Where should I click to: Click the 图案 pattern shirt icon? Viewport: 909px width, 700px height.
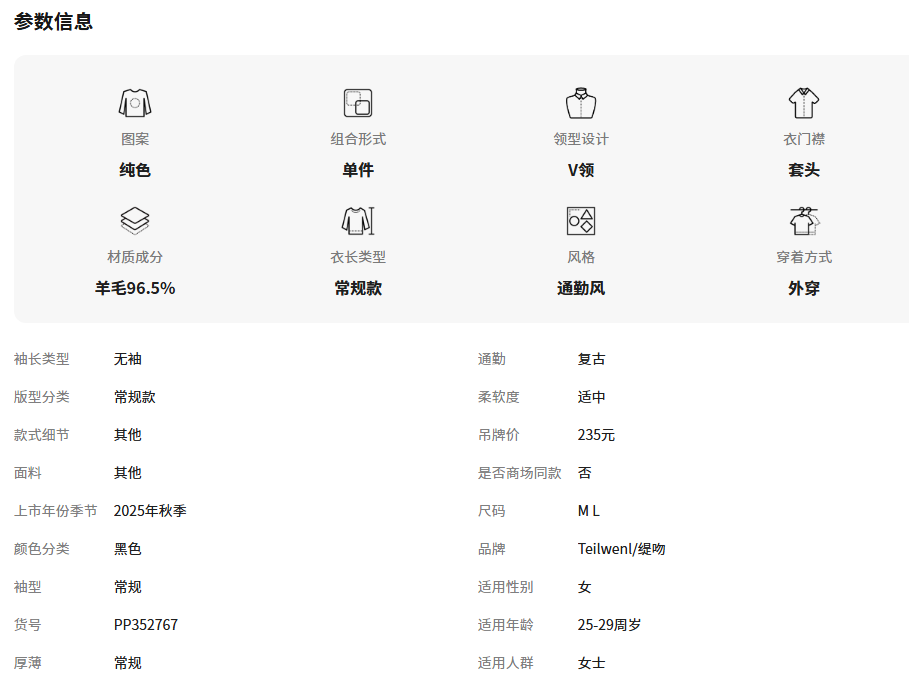click(135, 103)
